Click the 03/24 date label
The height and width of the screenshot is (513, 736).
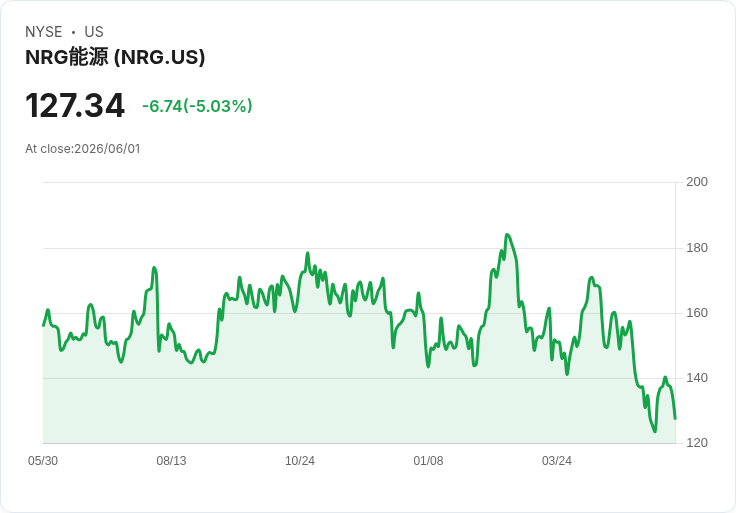point(557,461)
